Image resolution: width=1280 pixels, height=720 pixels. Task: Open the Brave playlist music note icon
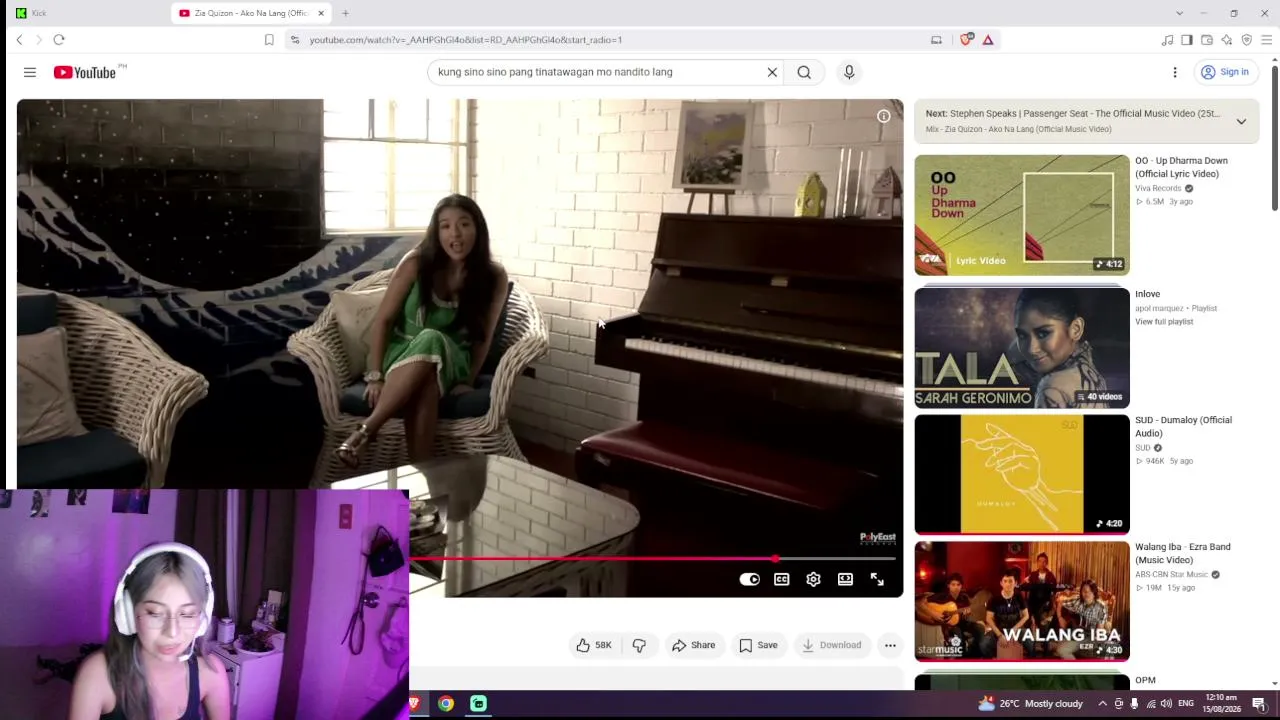tap(1167, 40)
